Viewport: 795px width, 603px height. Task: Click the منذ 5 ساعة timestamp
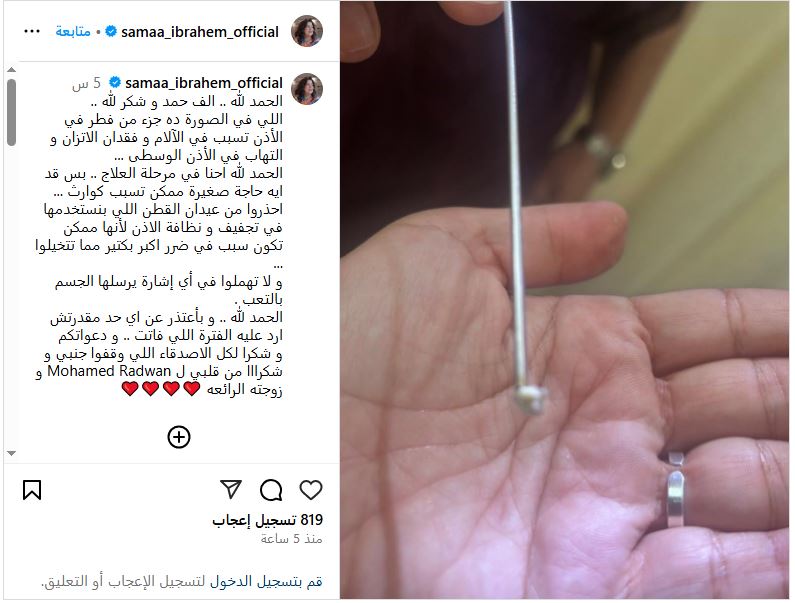[x=292, y=539]
